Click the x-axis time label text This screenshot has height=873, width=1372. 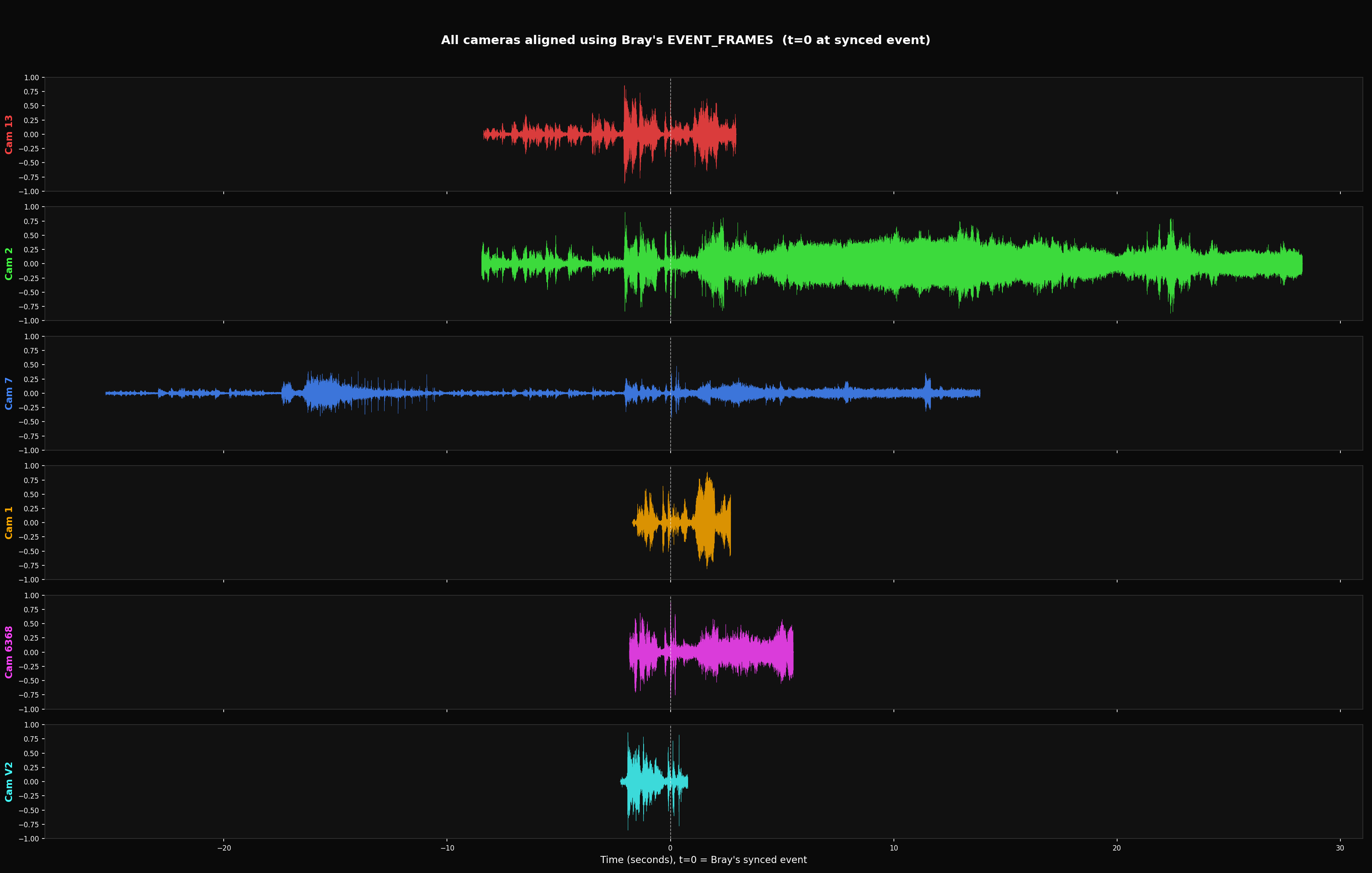pos(703,860)
